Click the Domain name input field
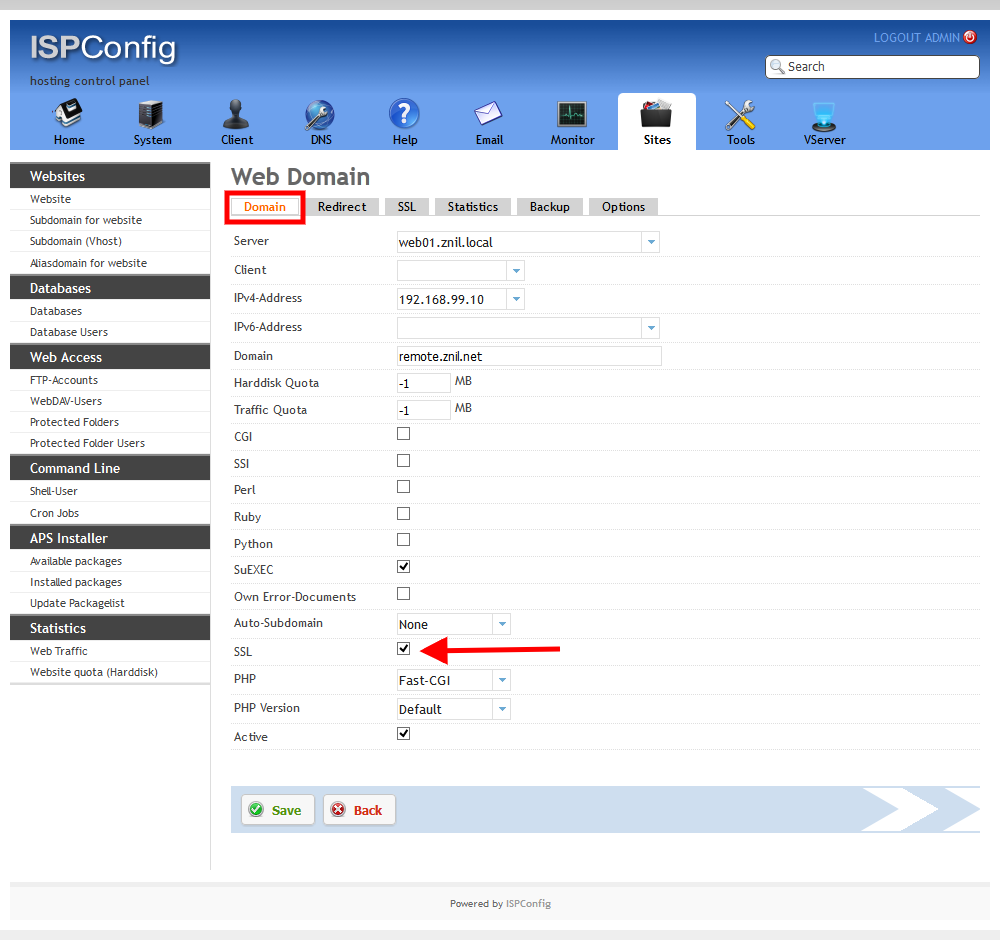 point(529,356)
